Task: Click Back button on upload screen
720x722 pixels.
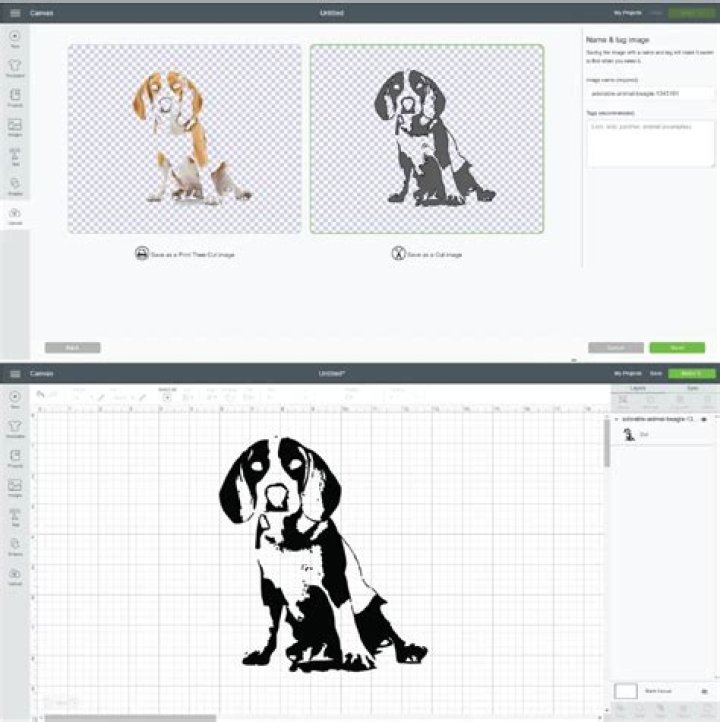Action: click(x=73, y=348)
